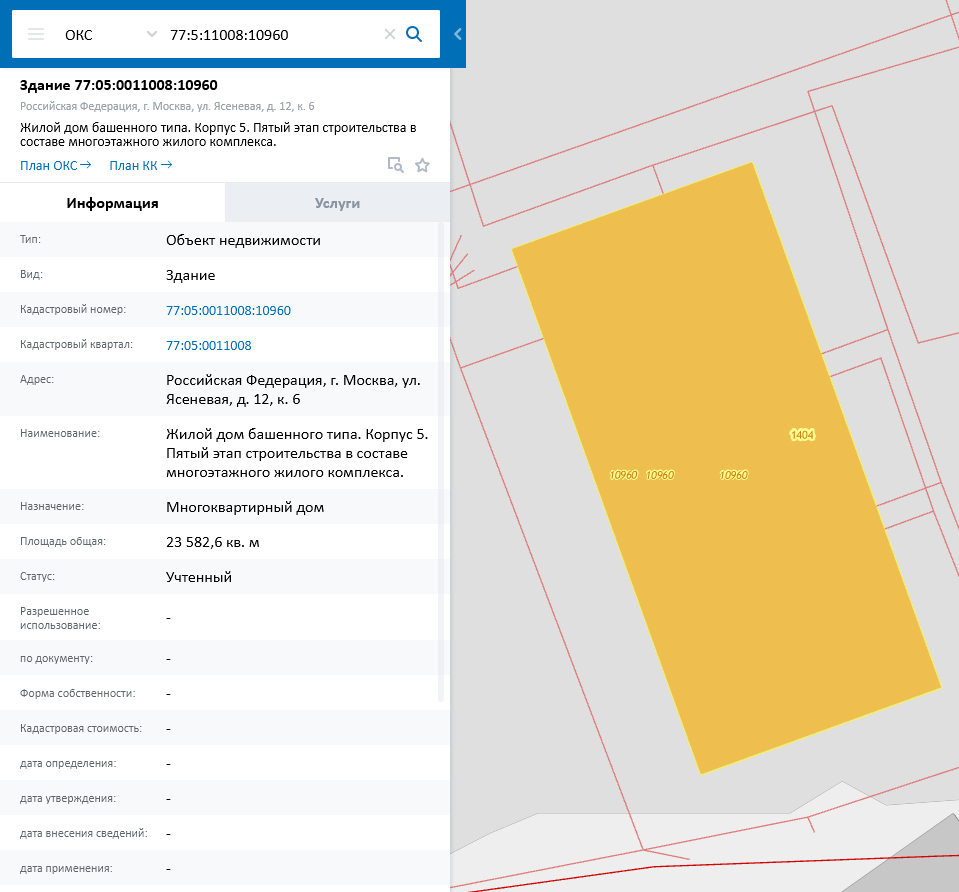This screenshot has width=959, height=892.
Task: Click the cadastral number link 77:05:0011008:10960
Action: [x=228, y=310]
